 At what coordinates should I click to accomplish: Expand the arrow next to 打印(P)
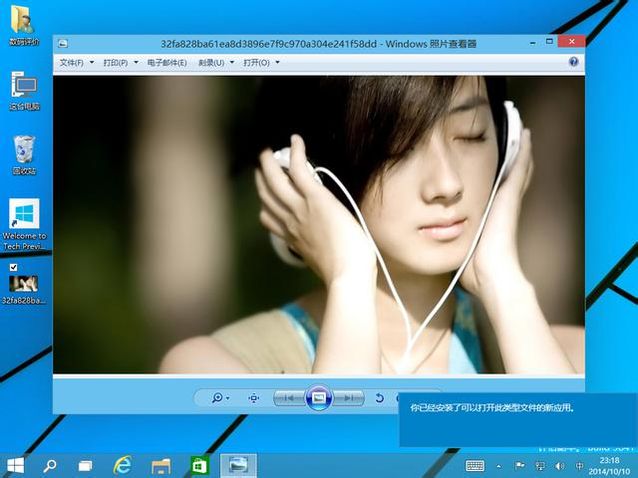136,62
